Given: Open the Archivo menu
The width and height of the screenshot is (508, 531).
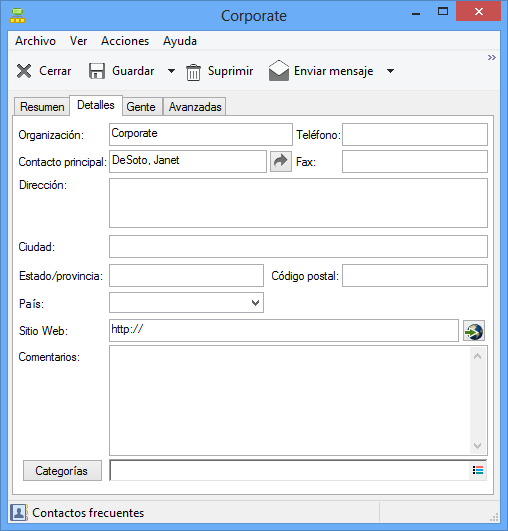Looking at the screenshot, I should tap(35, 41).
